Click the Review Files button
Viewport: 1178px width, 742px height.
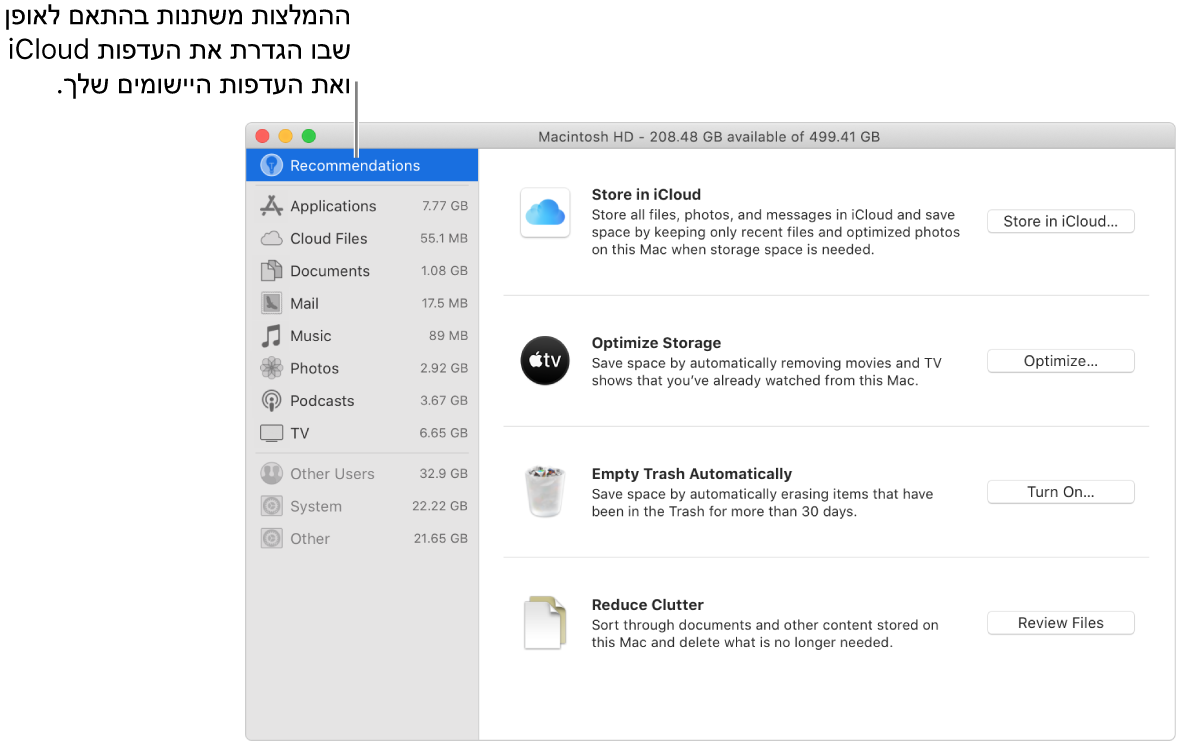coord(1060,623)
